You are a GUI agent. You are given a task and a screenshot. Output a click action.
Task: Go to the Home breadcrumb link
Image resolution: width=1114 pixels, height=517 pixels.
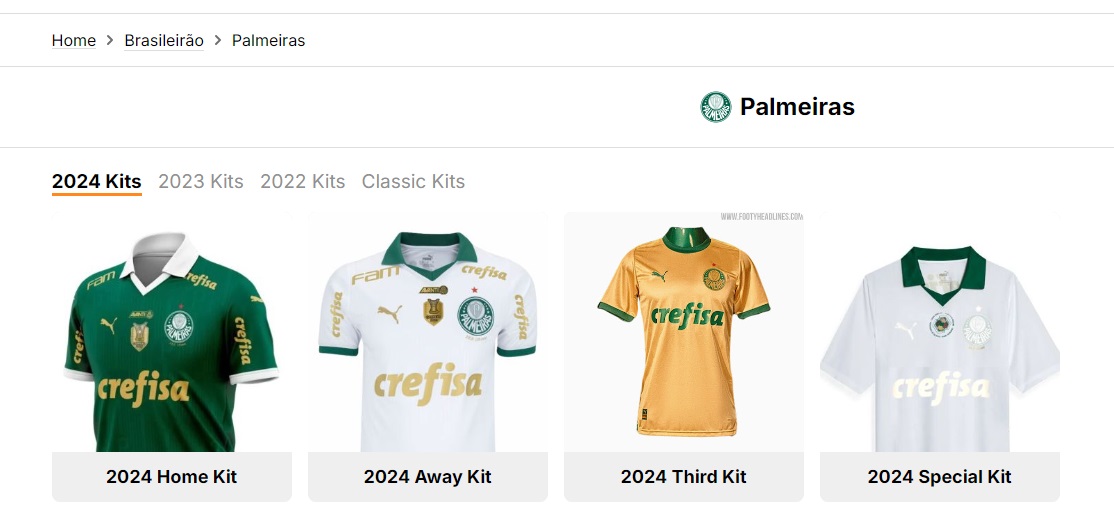coord(74,41)
